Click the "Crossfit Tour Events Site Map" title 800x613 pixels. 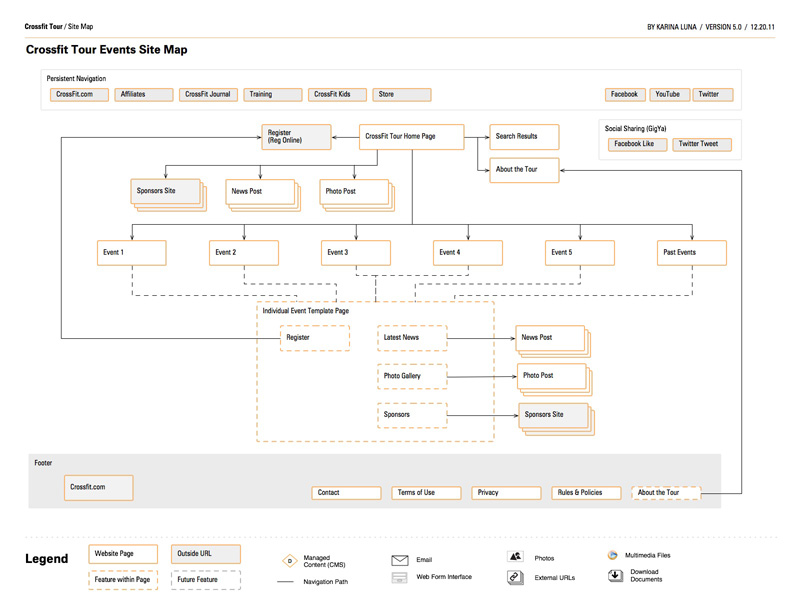pos(107,50)
